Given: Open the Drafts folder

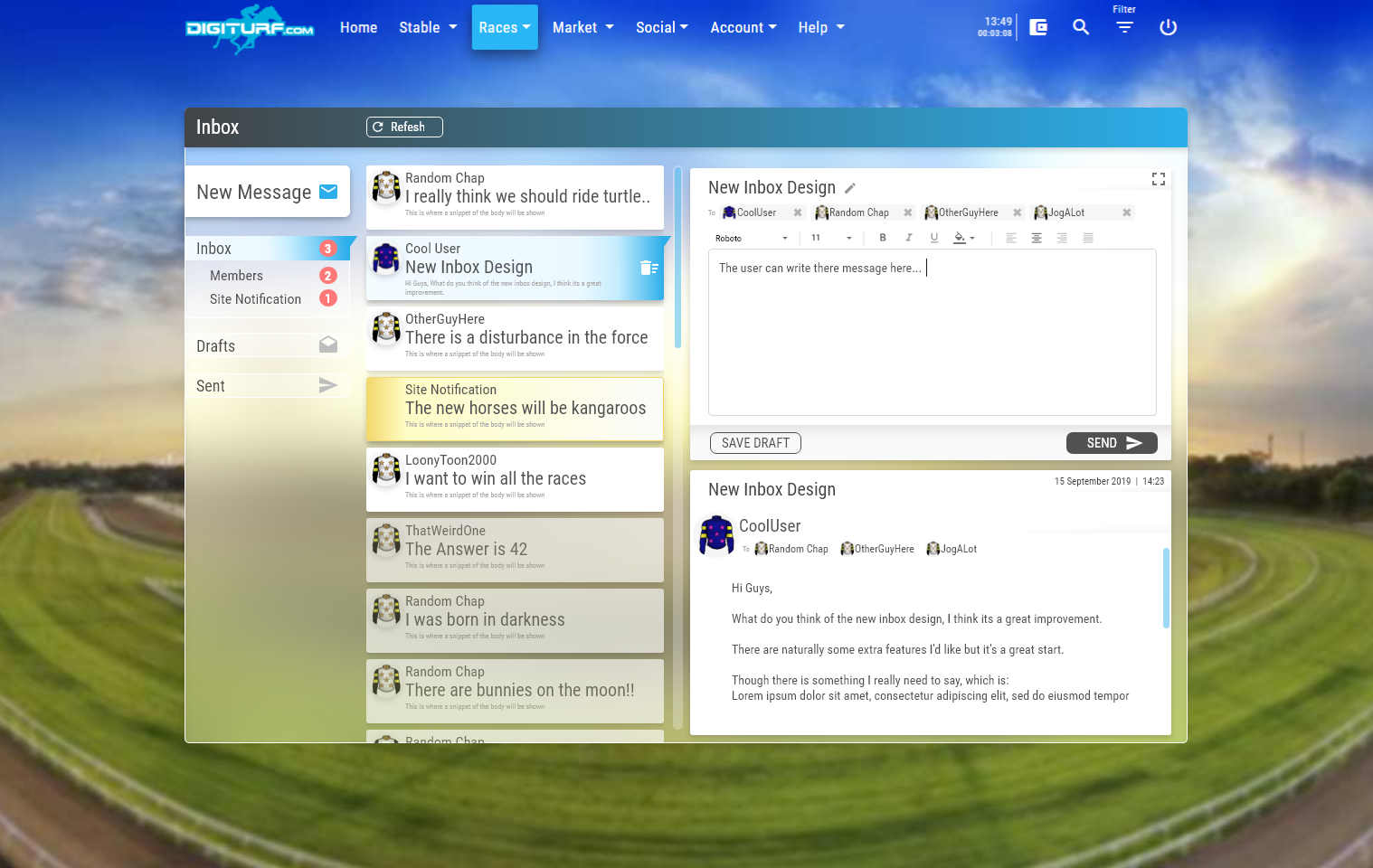Looking at the screenshot, I should point(268,345).
